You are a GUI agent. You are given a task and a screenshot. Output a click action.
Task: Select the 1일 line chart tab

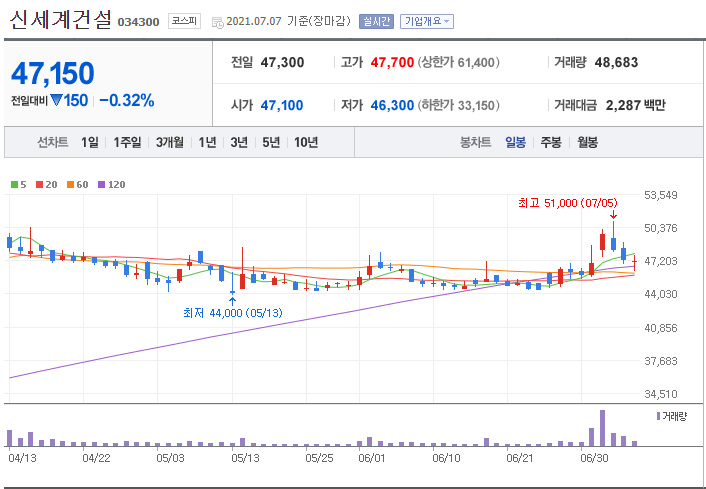tap(90, 143)
